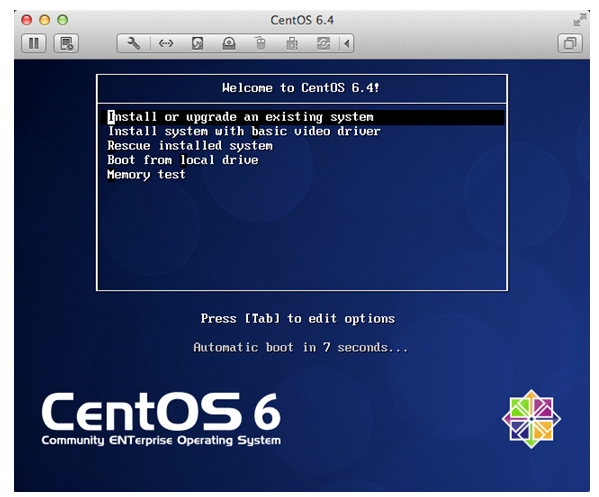This screenshot has height=497, width=599.
Task: Enter full screen mode via the title bar arrows
Action: pyautogui.click(x=579, y=20)
